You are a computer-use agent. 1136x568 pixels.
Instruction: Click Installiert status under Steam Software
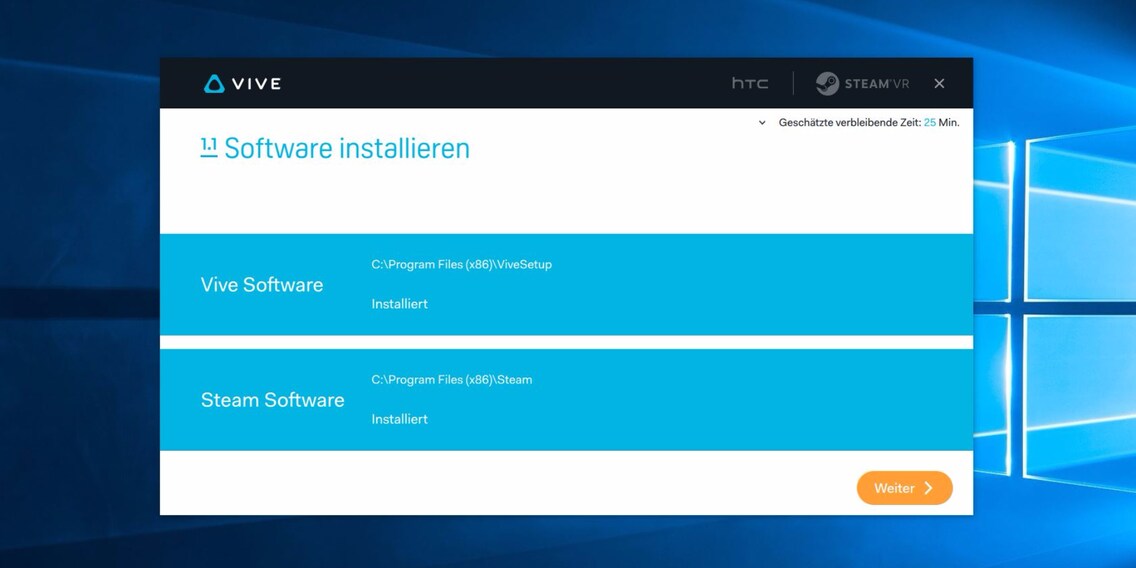pos(399,419)
